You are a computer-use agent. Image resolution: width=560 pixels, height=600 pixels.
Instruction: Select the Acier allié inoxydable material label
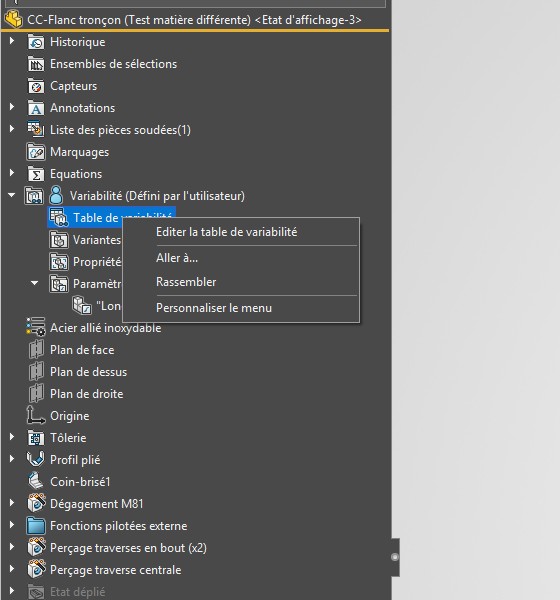tap(105, 328)
